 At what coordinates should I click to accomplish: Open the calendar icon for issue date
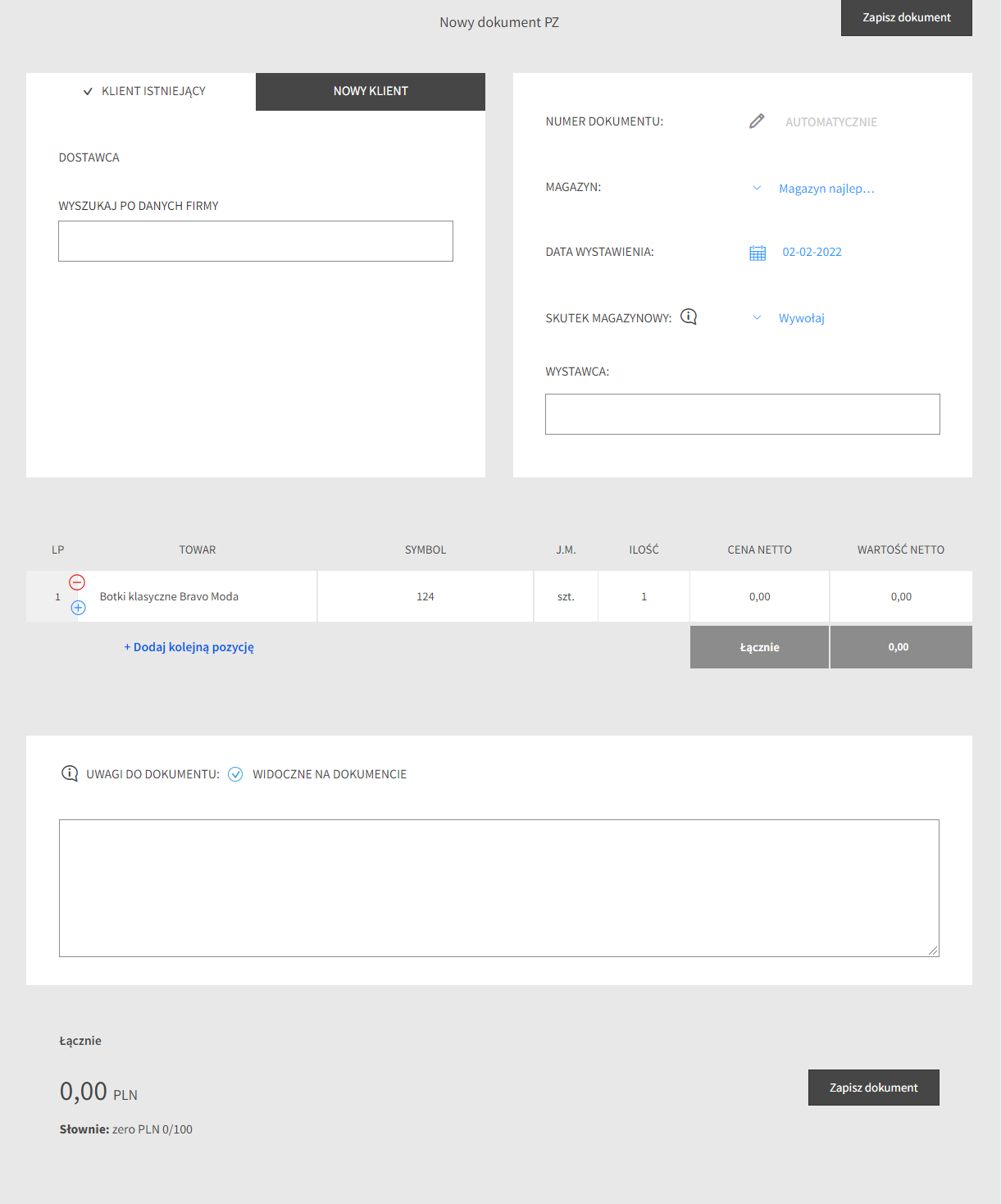pyautogui.click(x=758, y=253)
